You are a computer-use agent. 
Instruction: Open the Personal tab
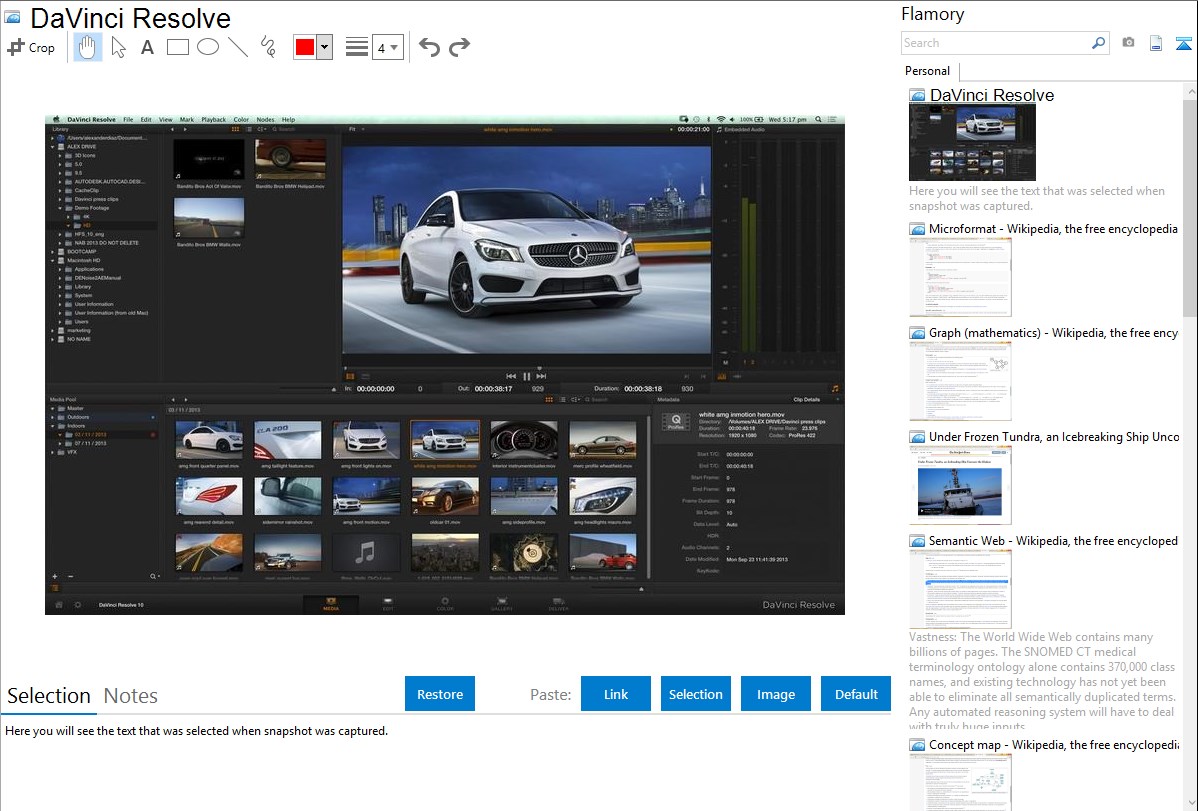coord(927,71)
